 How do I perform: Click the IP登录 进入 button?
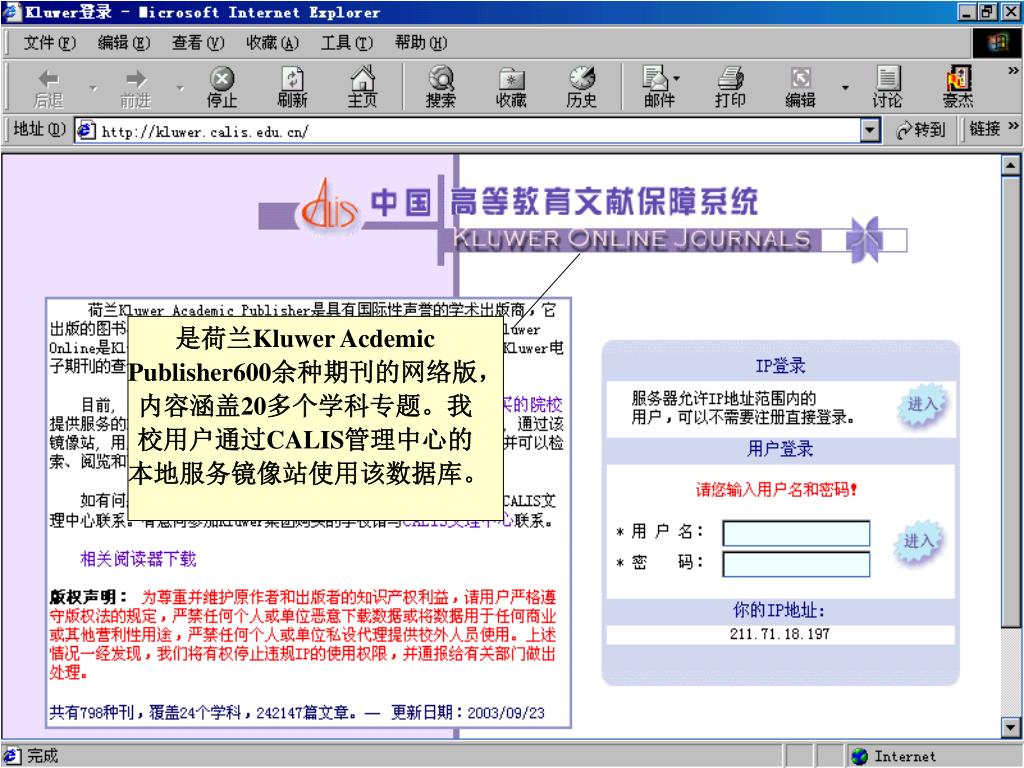pyautogui.click(x=922, y=406)
